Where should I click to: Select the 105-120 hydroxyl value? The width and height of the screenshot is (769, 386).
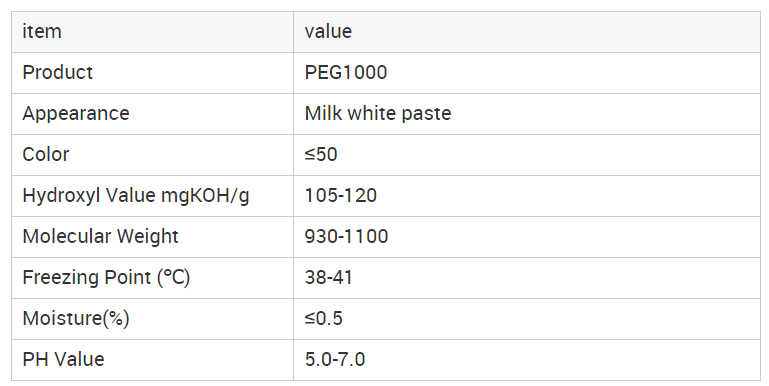pos(341,196)
